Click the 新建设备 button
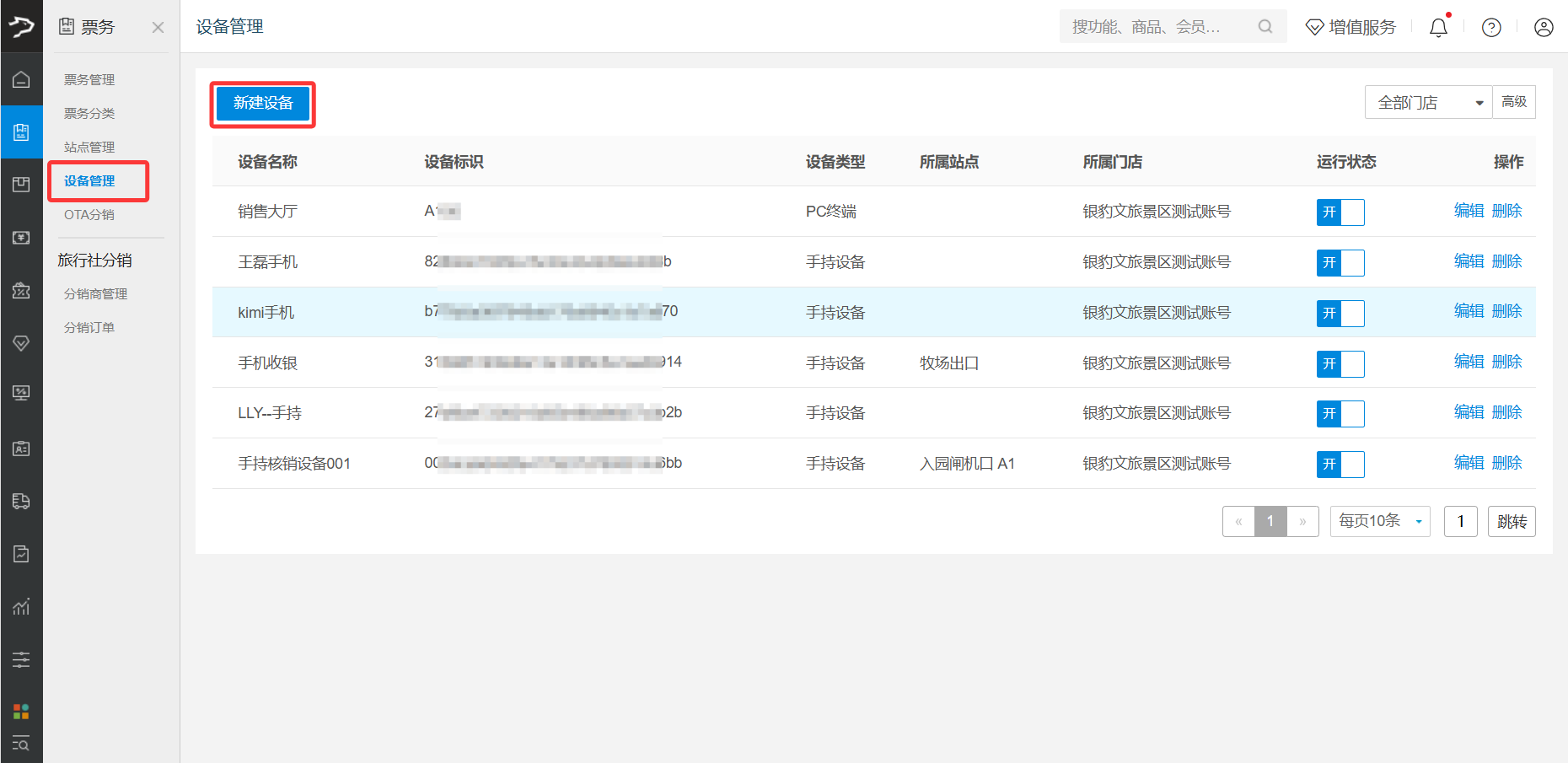 click(263, 103)
